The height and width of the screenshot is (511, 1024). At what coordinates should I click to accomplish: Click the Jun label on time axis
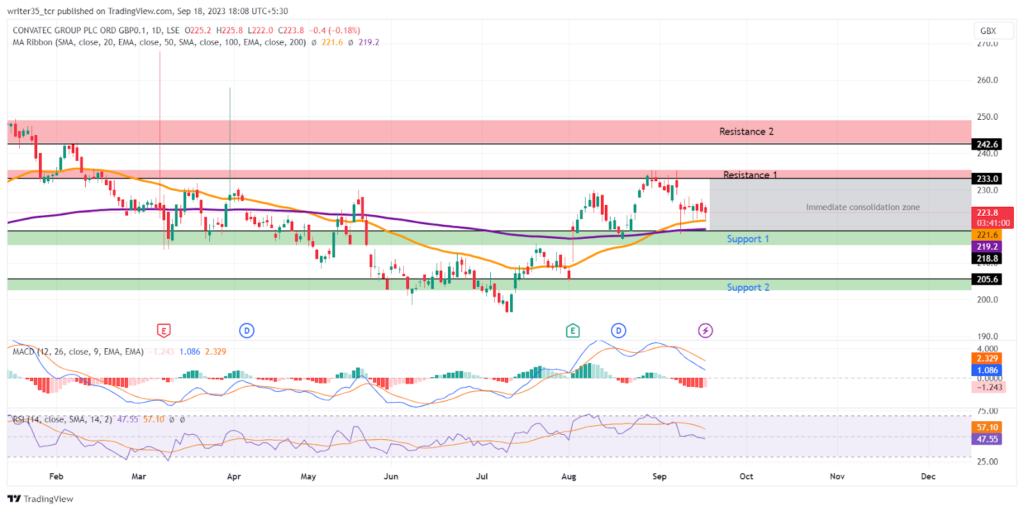391,476
